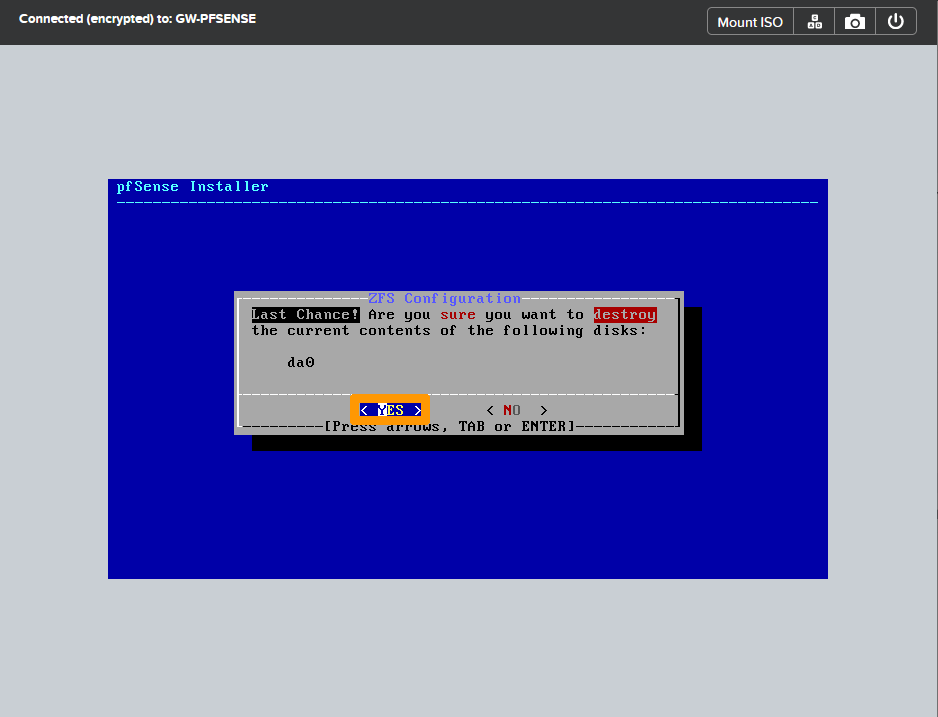938x717 pixels.
Task: Click the pfSense Installer header text
Action: (x=194, y=186)
